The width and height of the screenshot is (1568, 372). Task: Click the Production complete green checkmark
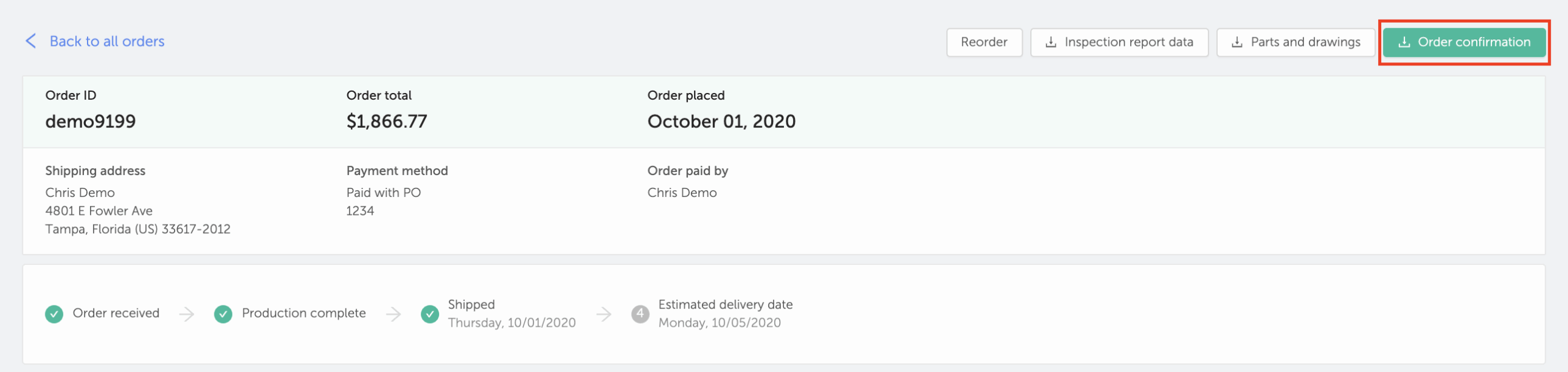pyautogui.click(x=223, y=314)
